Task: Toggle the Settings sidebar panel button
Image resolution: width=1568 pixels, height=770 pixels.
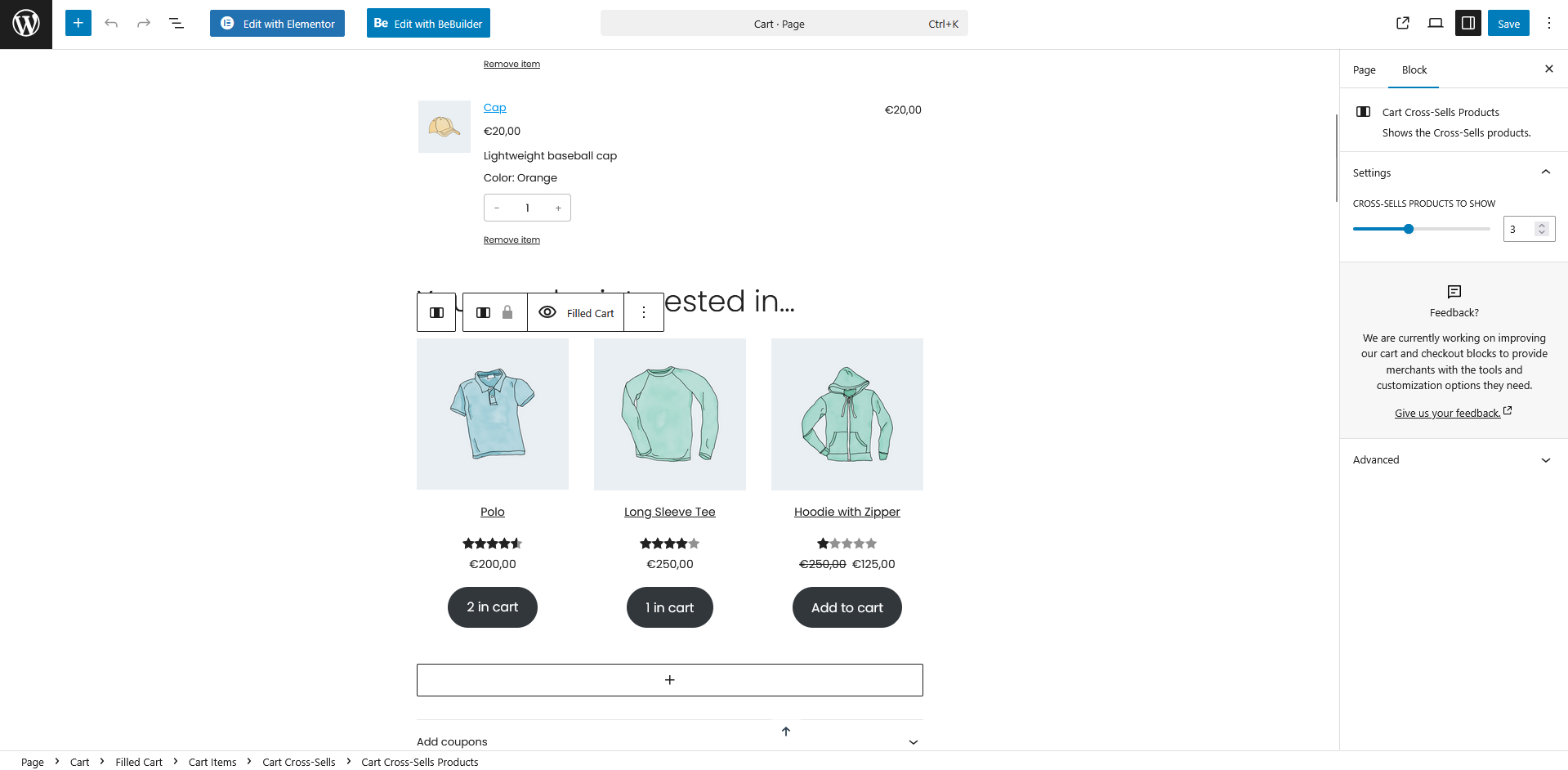Action: [x=1468, y=24]
